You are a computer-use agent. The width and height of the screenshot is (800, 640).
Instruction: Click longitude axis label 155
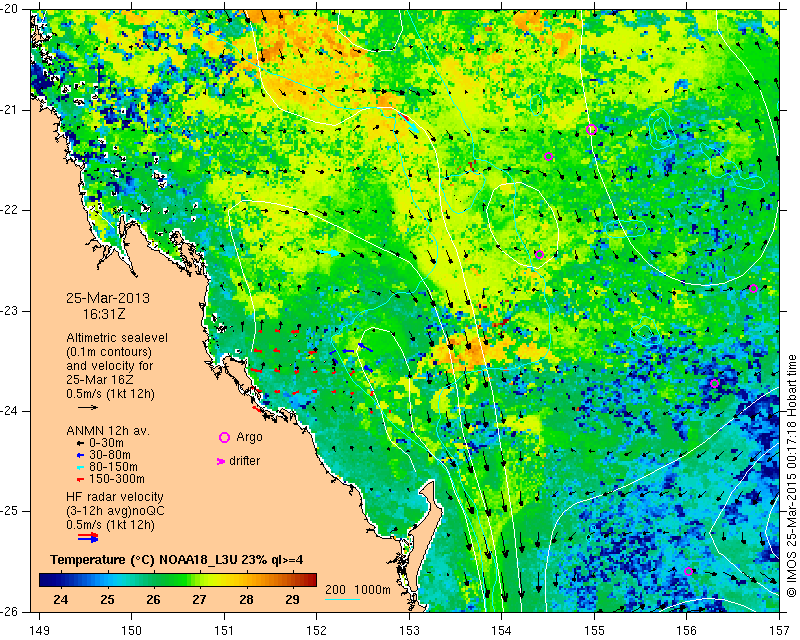[x=594, y=631]
